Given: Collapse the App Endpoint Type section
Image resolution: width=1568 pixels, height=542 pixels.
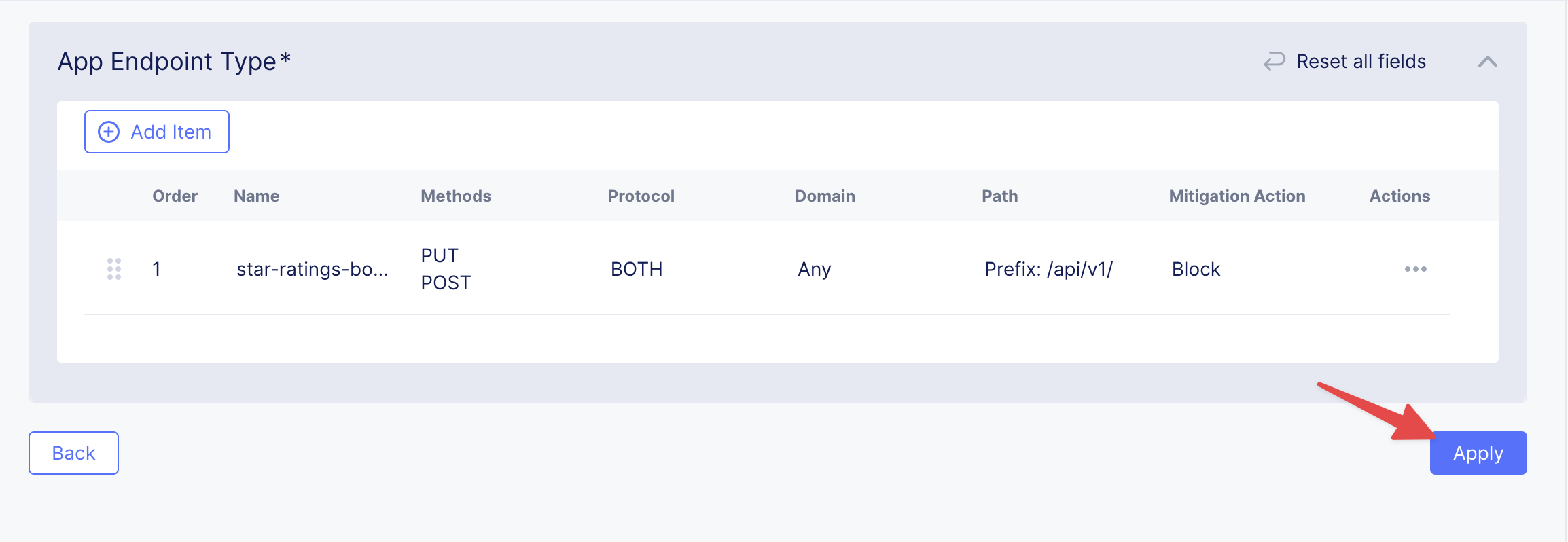Looking at the screenshot, I should coord(1487,62).
